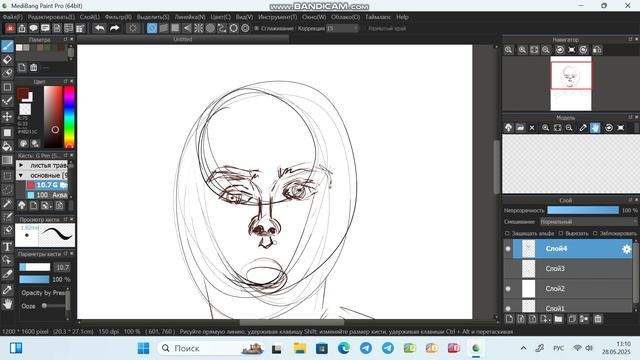The width and height of the screenshot is (640, 360).
Task: Open the Фильтр menu
Action: 118,17
